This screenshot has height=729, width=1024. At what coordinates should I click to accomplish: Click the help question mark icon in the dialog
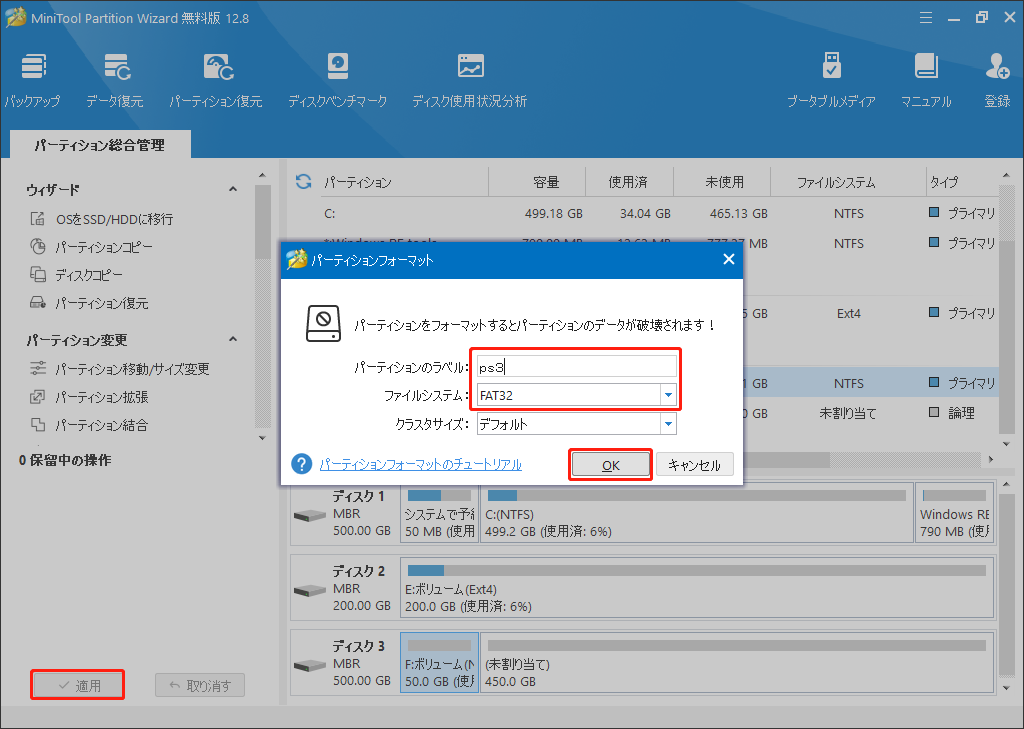click(x=301, y=464)
